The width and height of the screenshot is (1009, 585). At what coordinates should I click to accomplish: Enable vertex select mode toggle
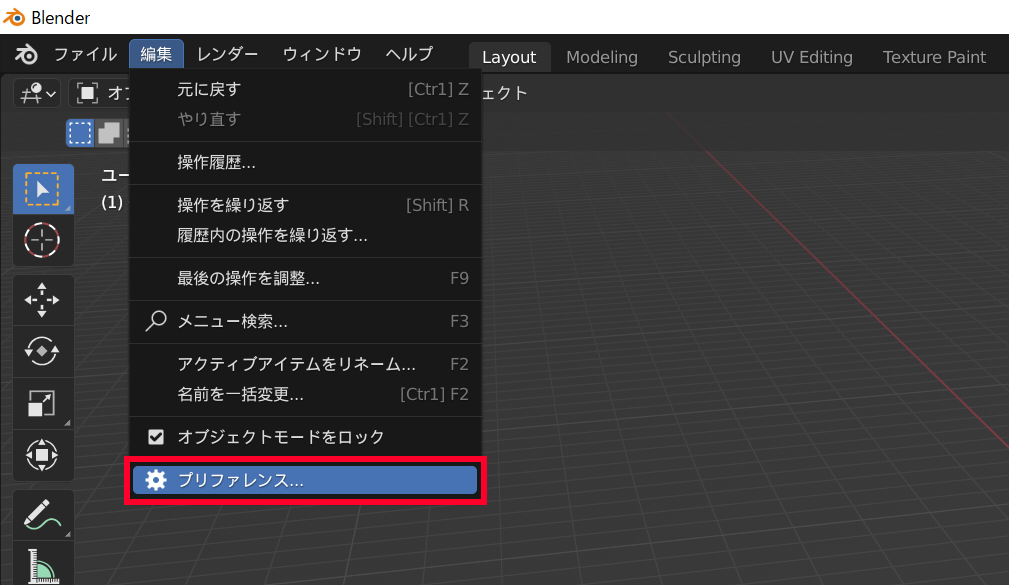(x=80, y=132)
